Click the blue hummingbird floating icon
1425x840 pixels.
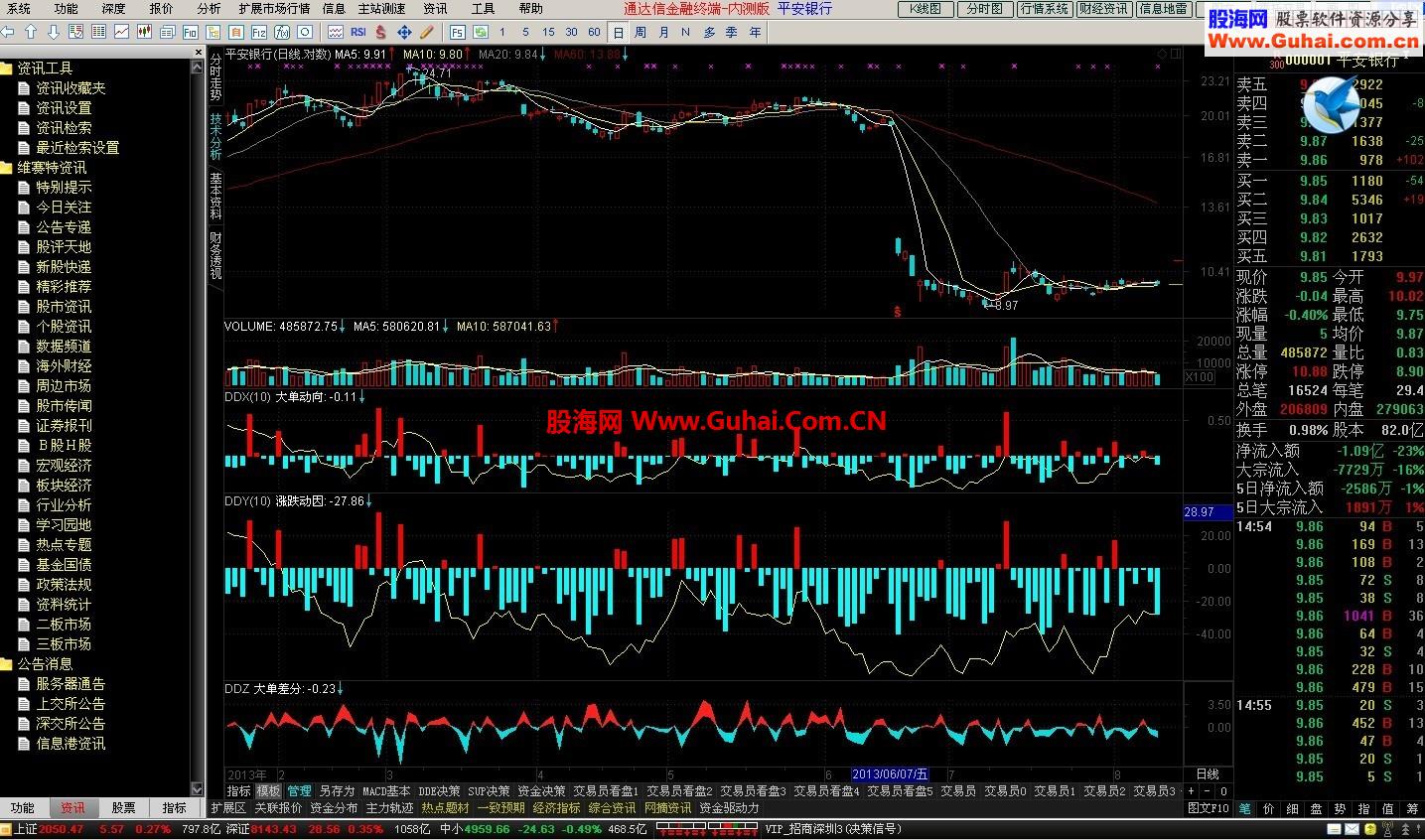1332,106
